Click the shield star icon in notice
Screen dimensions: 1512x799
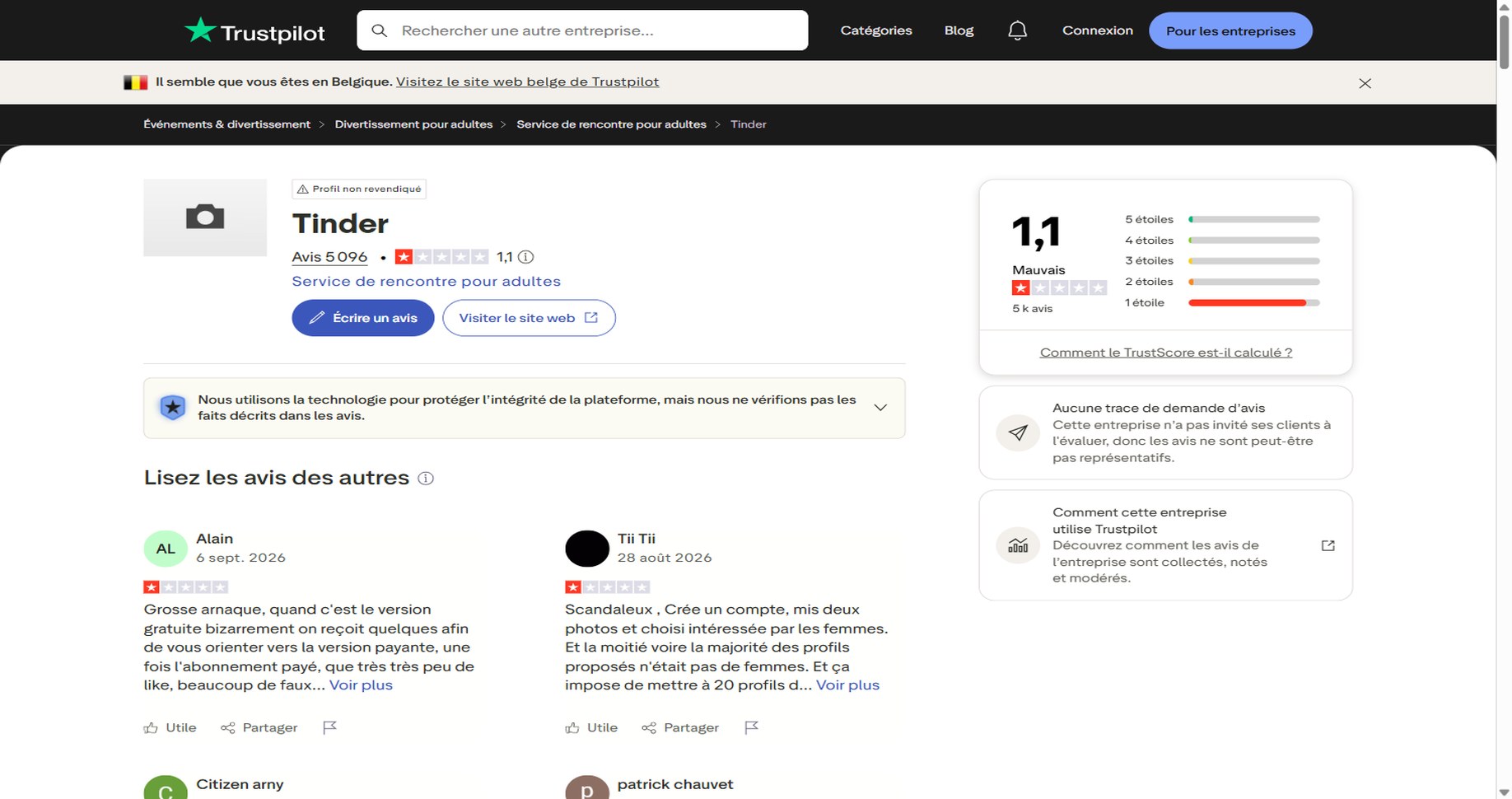(172, 408)
